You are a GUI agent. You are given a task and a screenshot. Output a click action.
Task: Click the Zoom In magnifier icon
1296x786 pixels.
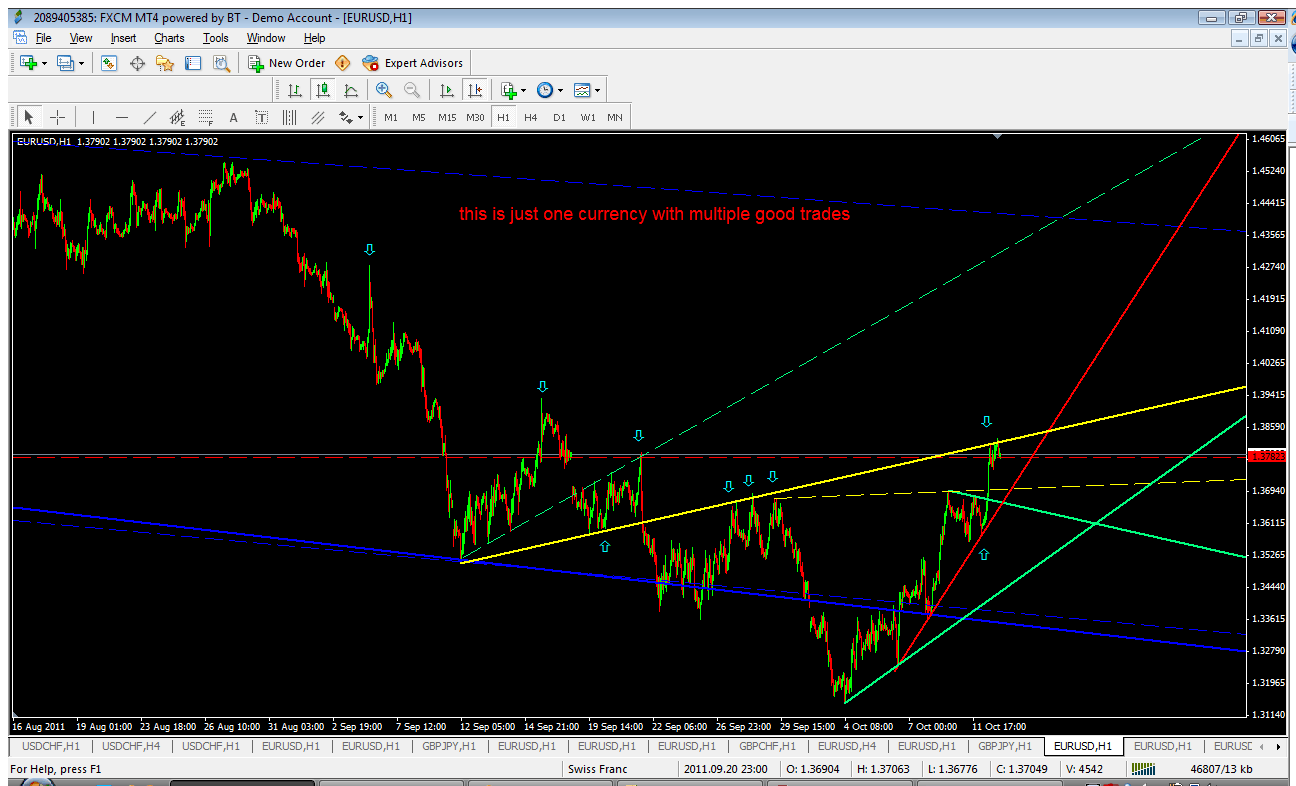tap(384, 90)
